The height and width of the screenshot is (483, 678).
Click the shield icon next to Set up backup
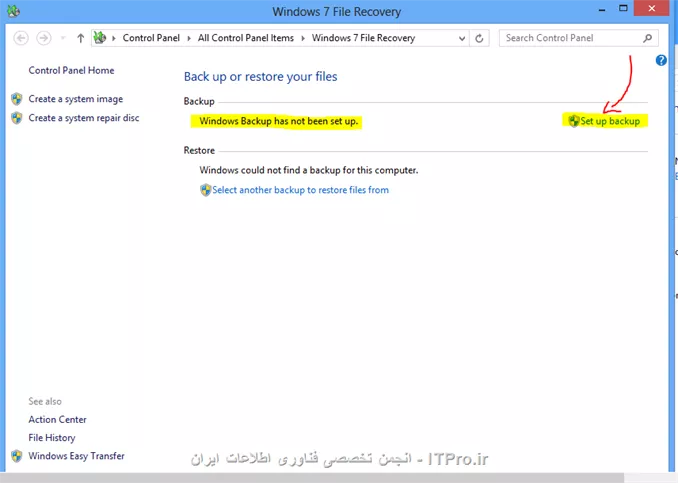(x=573, y=121)
